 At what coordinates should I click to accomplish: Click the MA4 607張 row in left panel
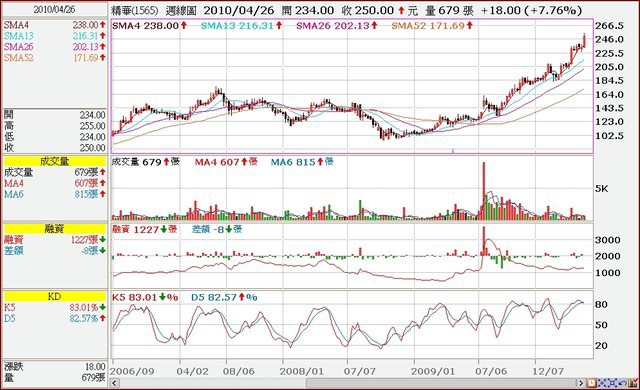(x=55, y=183)
